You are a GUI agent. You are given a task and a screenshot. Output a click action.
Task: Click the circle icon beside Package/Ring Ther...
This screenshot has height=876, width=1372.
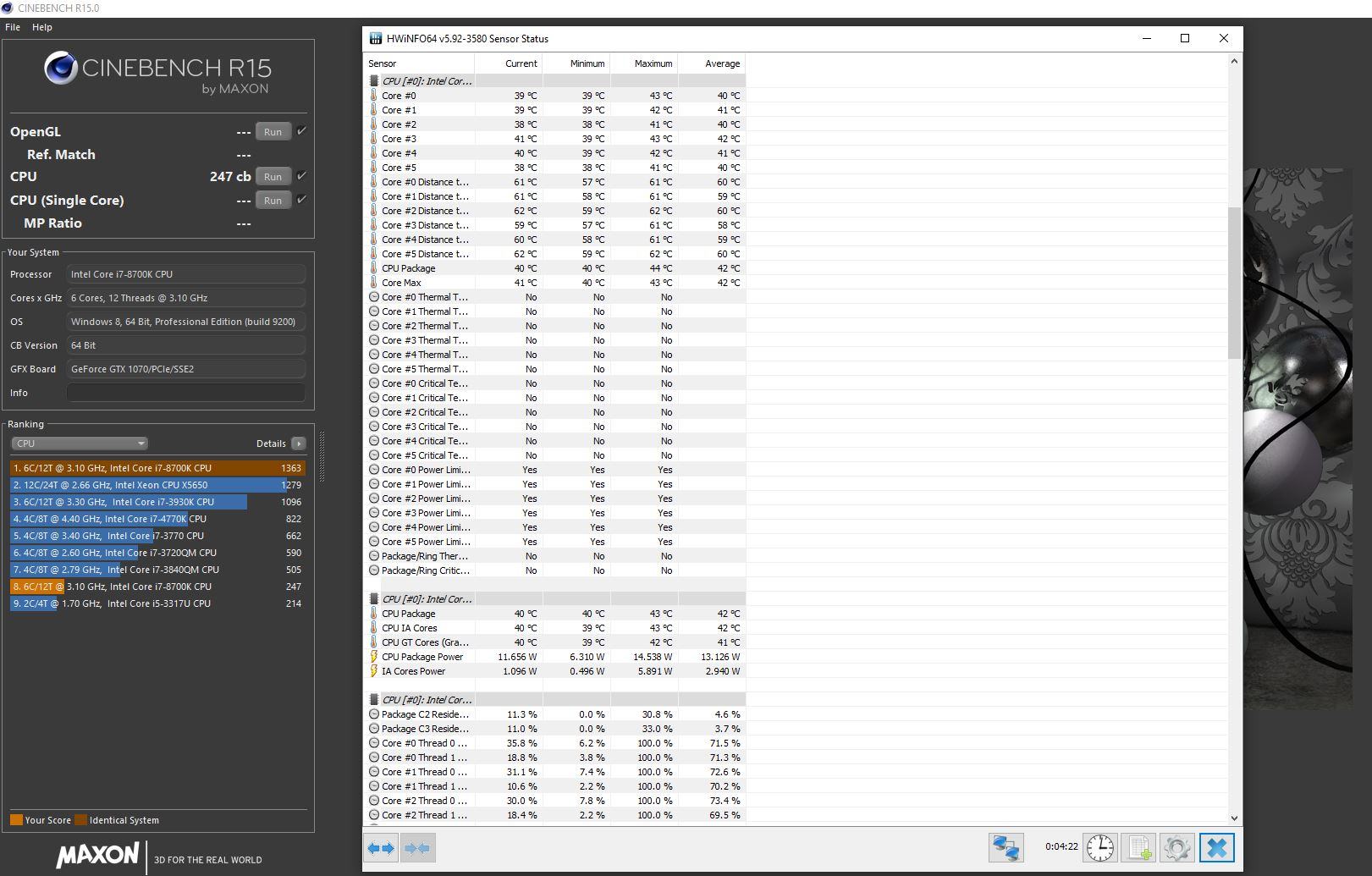pyautogui.click(x=374, y=556)
